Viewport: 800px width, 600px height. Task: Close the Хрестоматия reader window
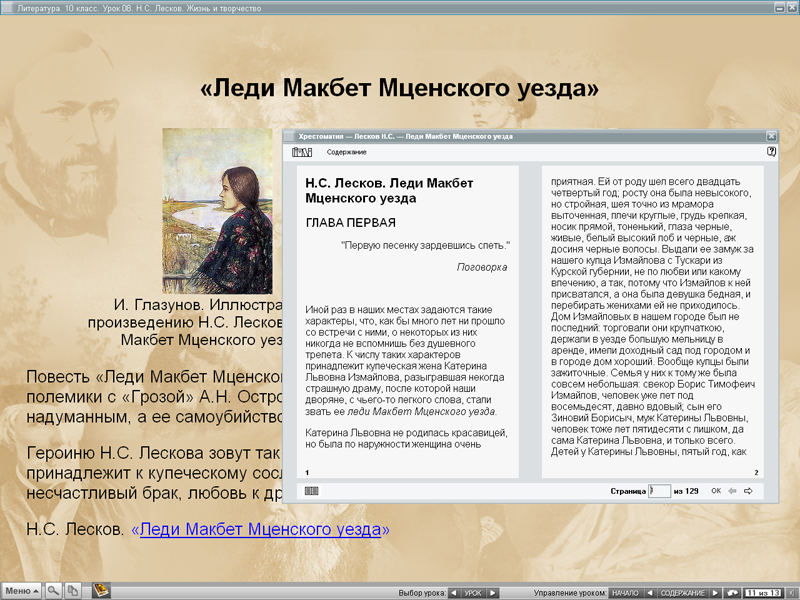tap(771, 136)
